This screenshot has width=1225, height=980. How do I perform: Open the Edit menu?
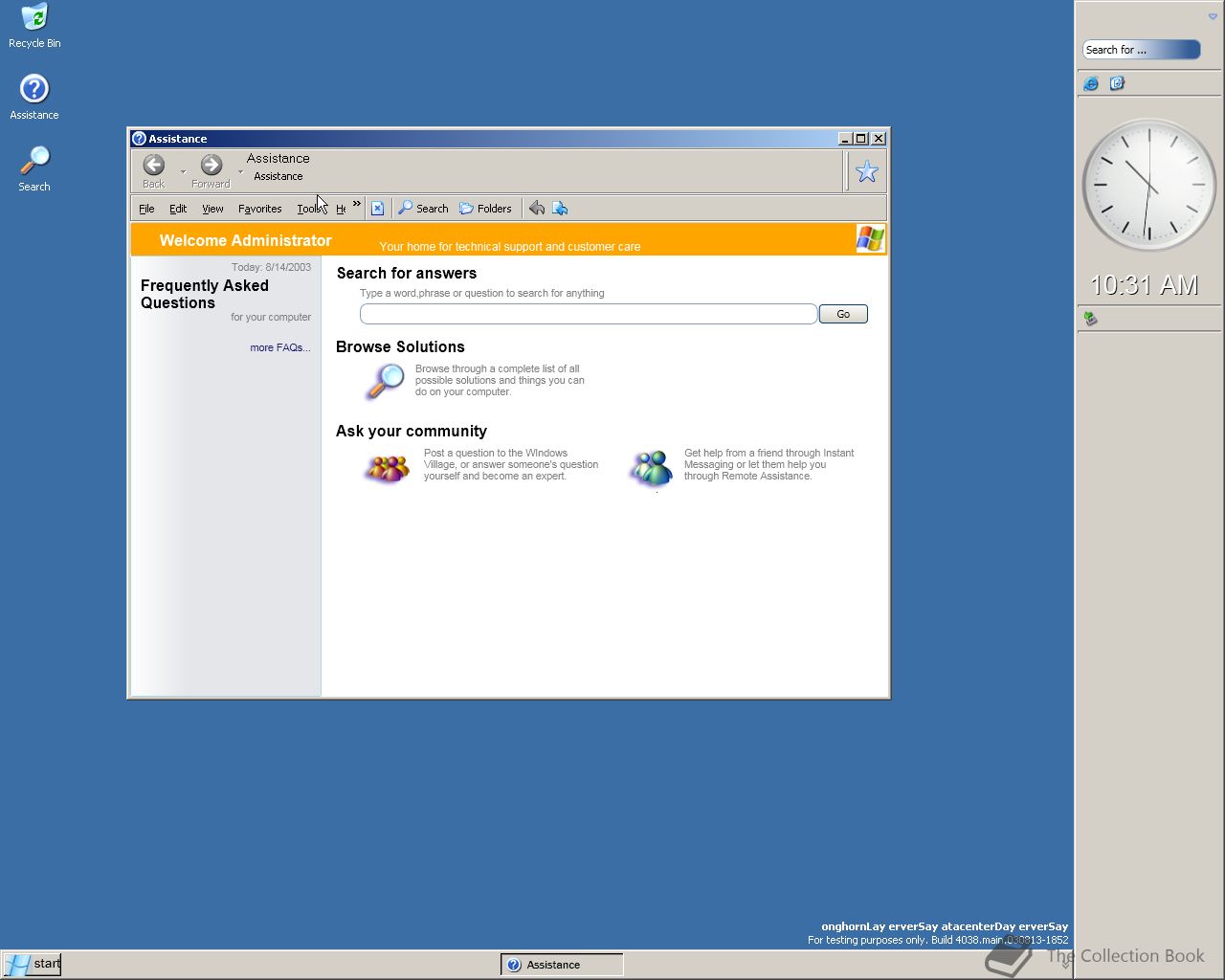coord(178,209)
